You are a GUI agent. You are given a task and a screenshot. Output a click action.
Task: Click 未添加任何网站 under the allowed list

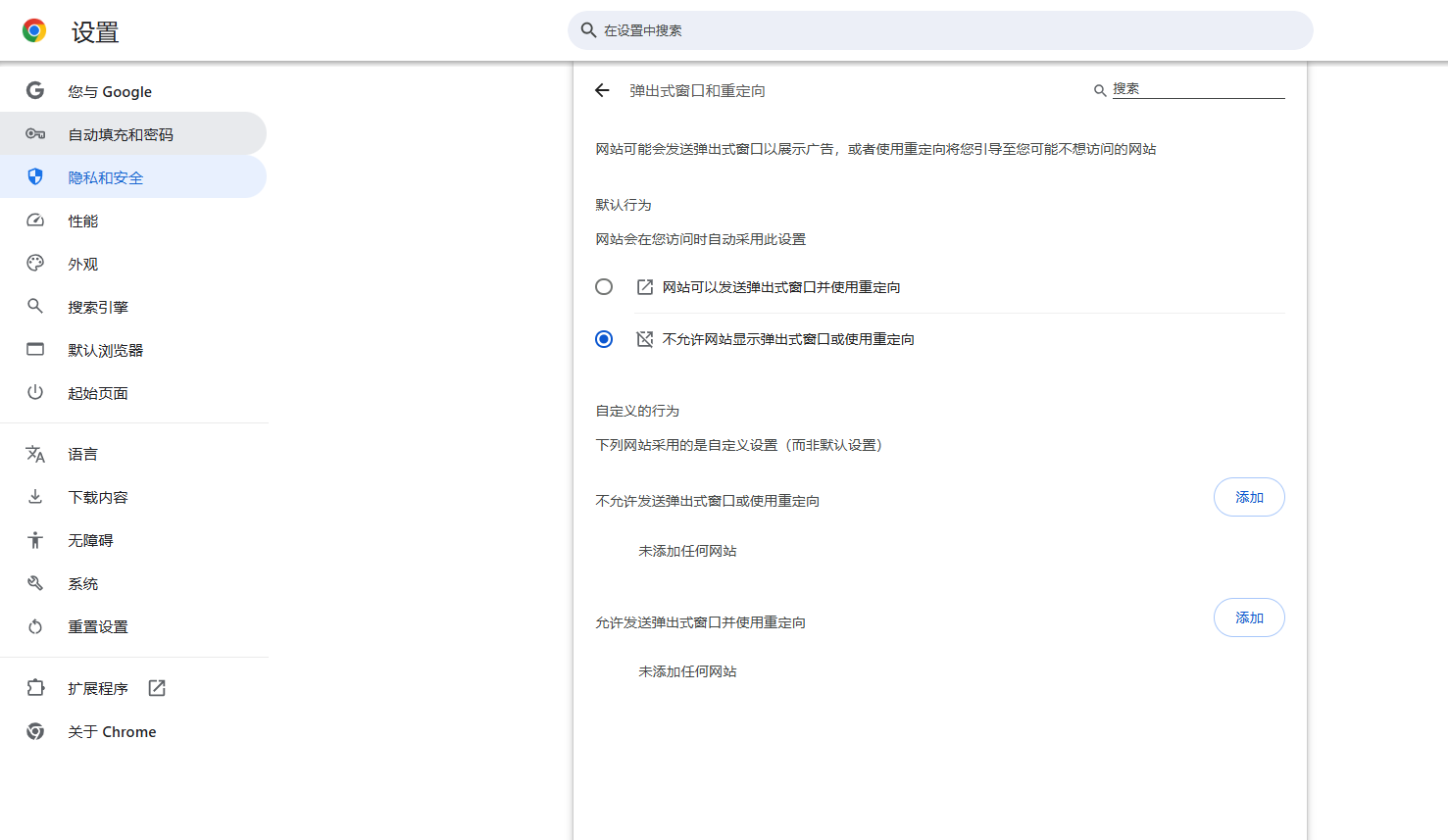pos(687,671)
